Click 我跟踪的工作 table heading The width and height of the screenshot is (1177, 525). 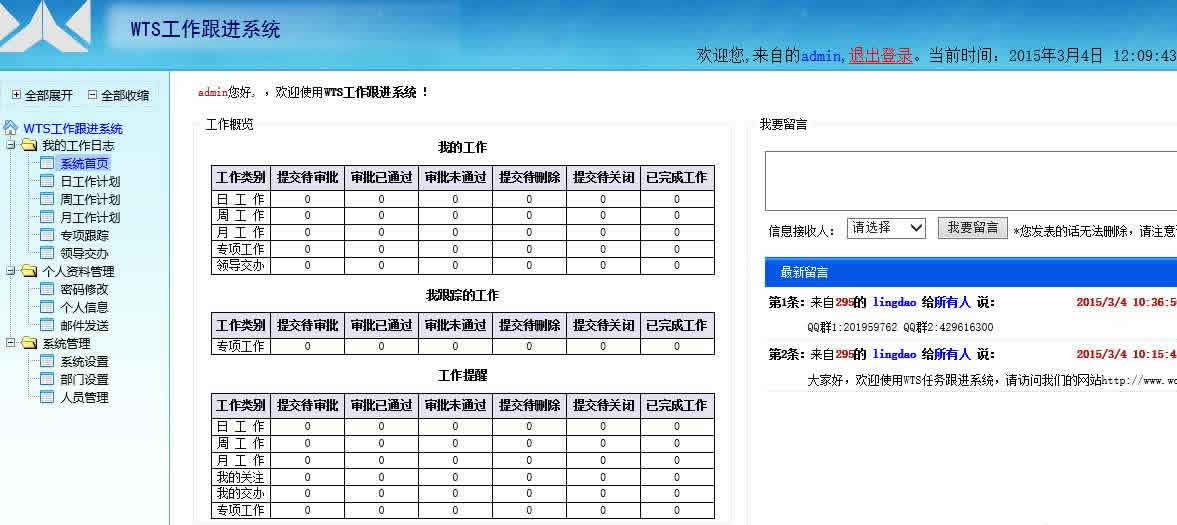click(x=462, y=295)
